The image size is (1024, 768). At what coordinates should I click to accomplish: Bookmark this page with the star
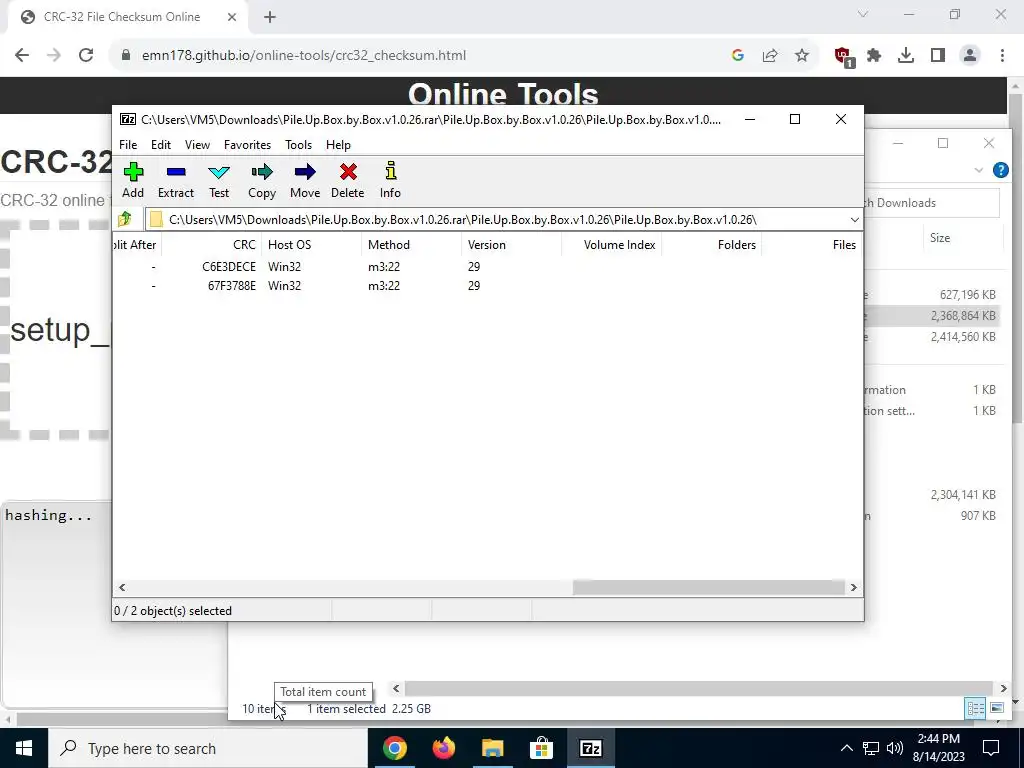(x=802, y=56)
